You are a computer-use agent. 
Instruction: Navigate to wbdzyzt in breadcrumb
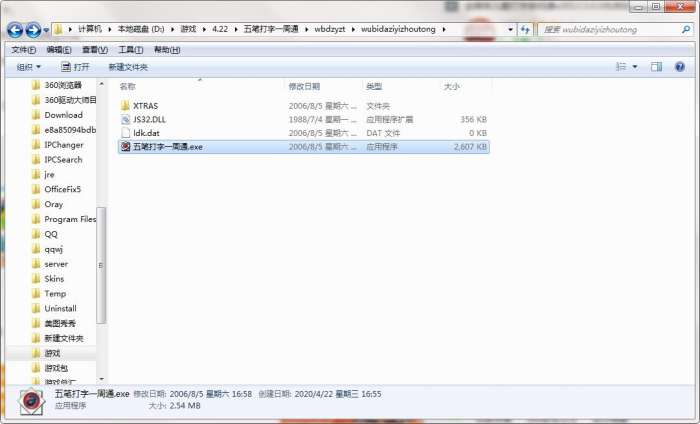329,29
